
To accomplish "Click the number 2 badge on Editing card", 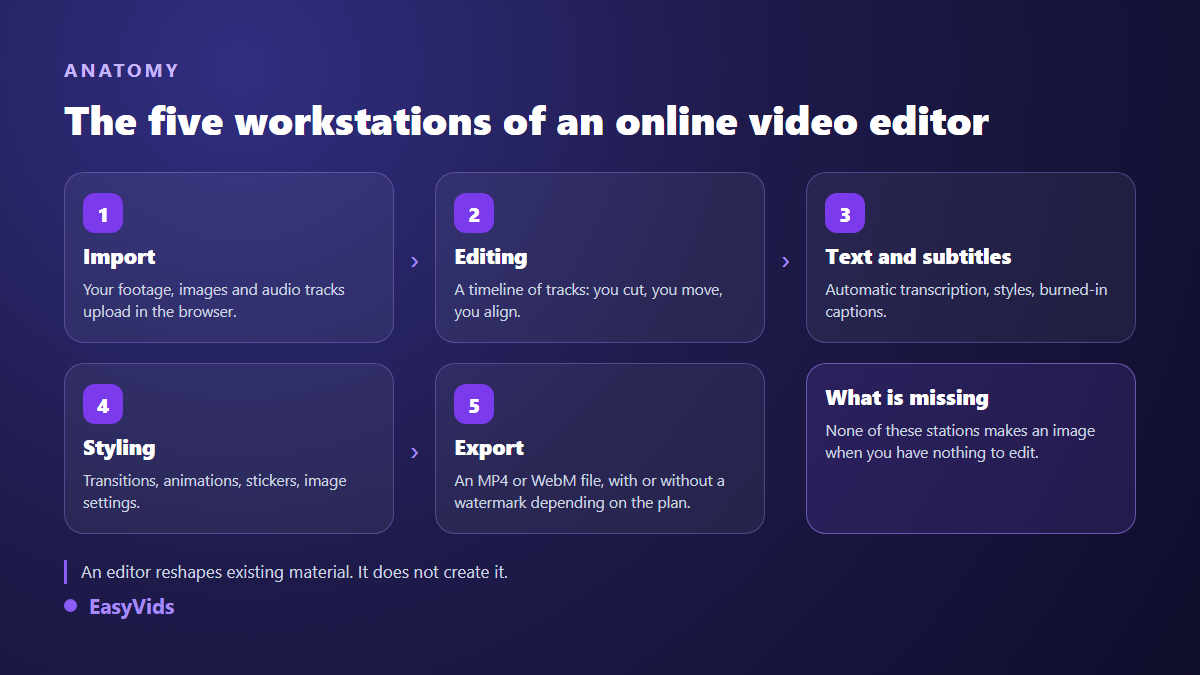I will tap(474, 213).
